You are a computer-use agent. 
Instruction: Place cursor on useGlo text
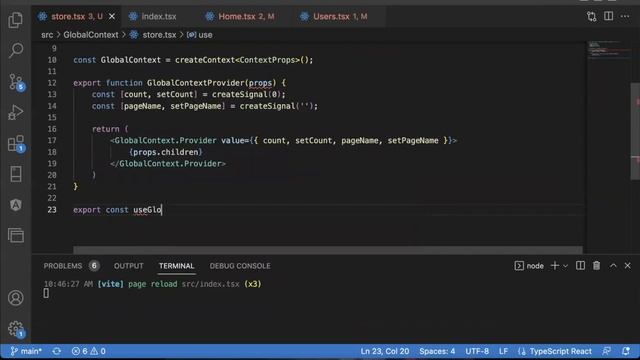pos(147,210)
